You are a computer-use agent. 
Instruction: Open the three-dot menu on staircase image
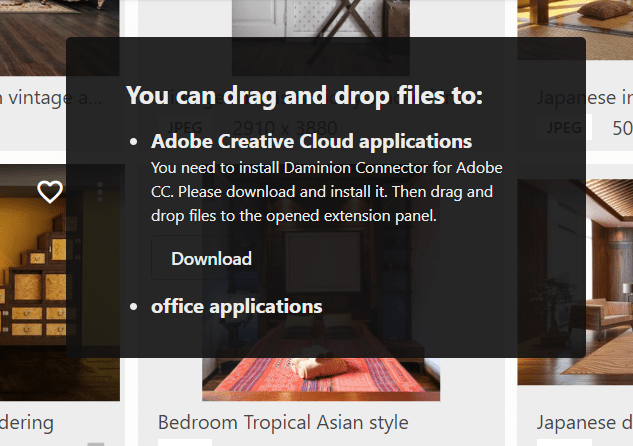[100, 192]
